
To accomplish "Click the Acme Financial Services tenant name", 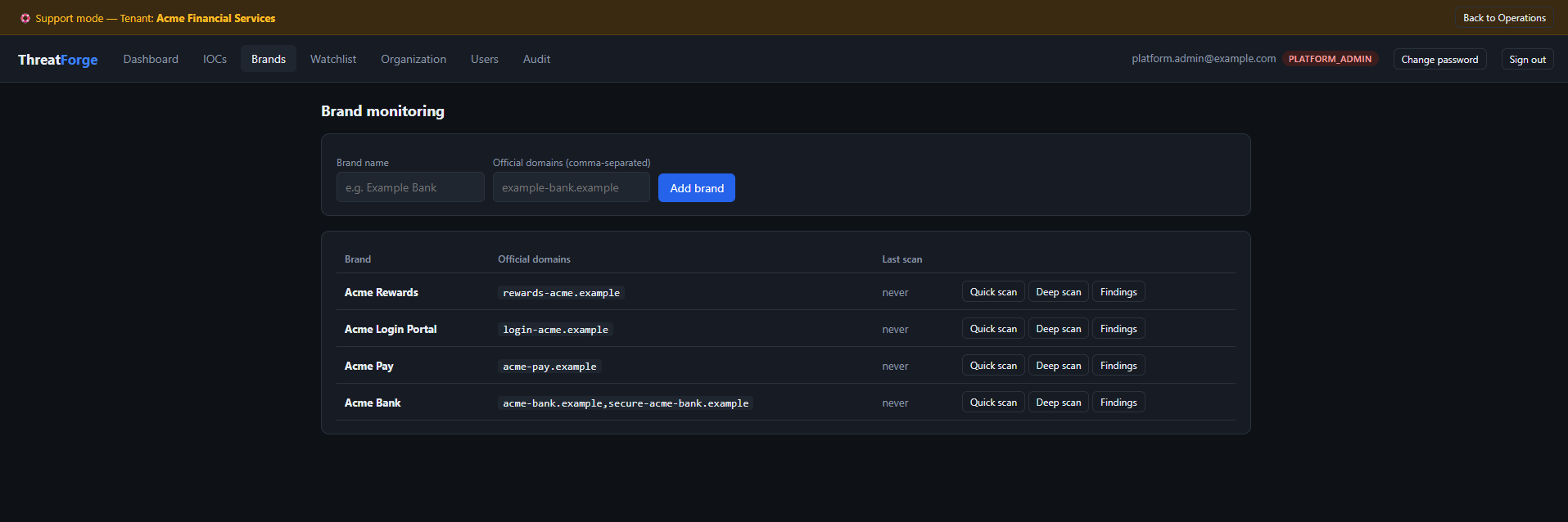I will [215, 18].
